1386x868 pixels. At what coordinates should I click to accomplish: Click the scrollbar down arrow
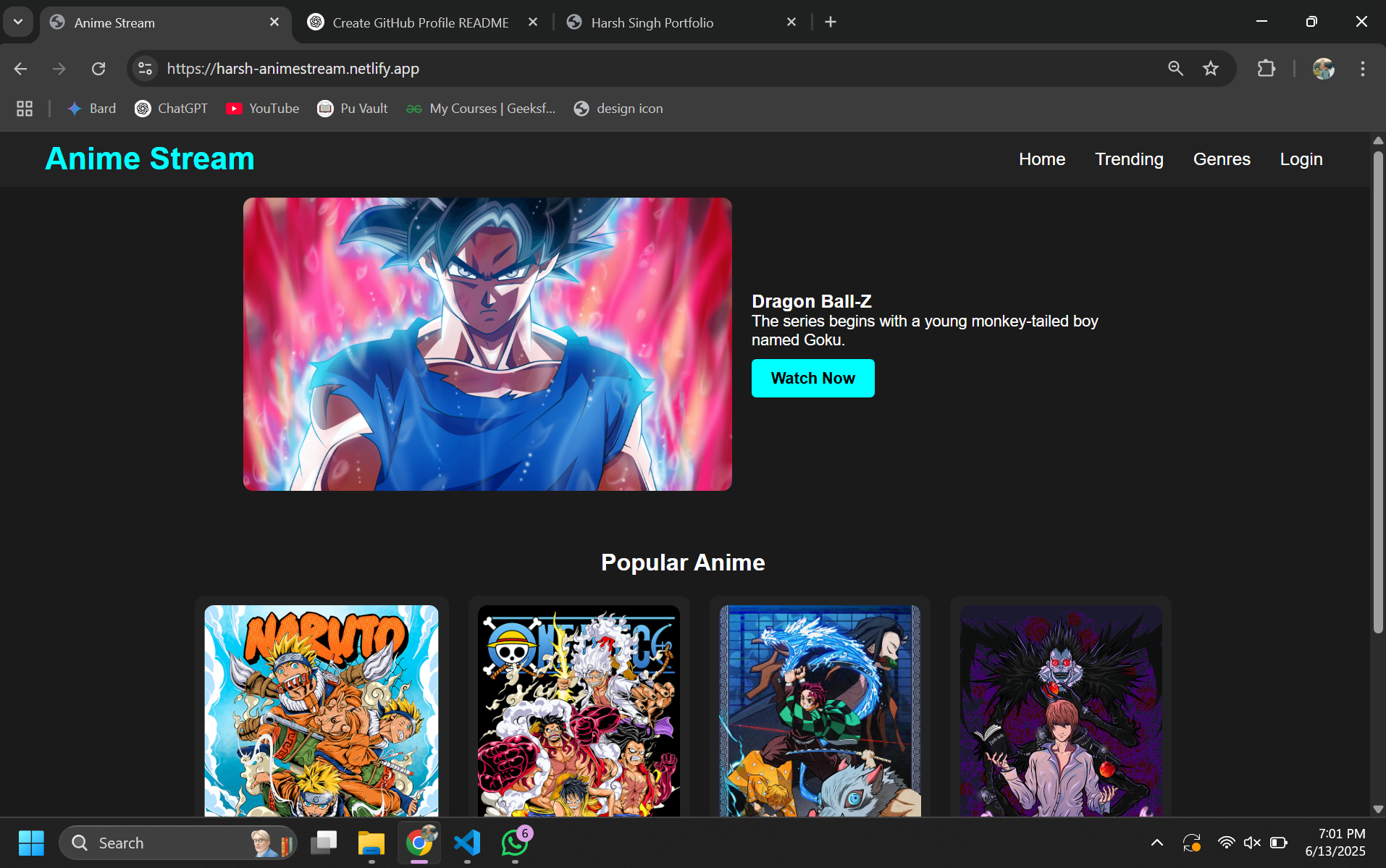coord(1378,809)
